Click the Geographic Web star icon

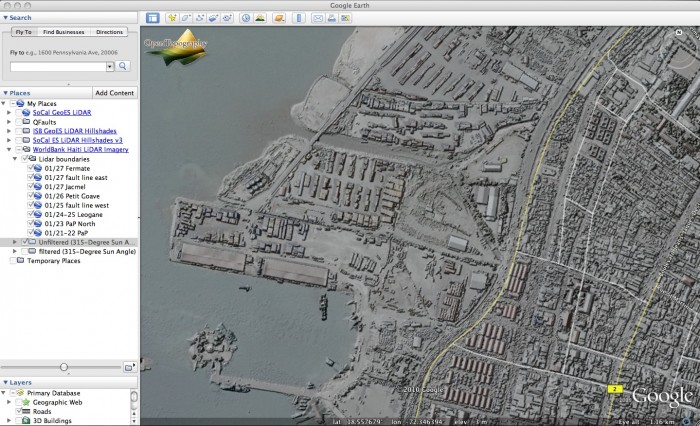point(26,402)
